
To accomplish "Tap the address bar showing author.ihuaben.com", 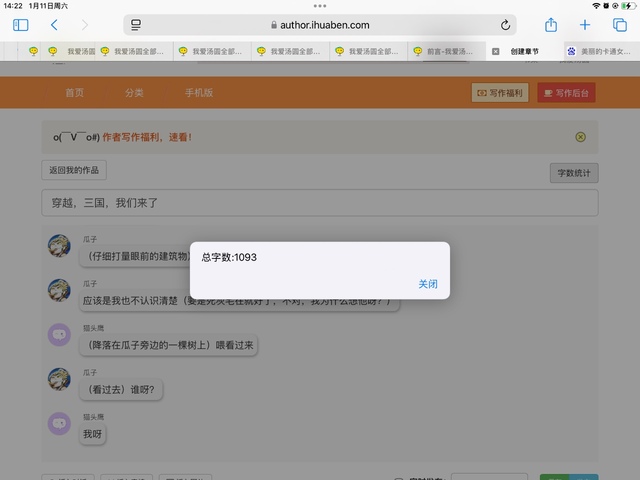I will [320, 25].
